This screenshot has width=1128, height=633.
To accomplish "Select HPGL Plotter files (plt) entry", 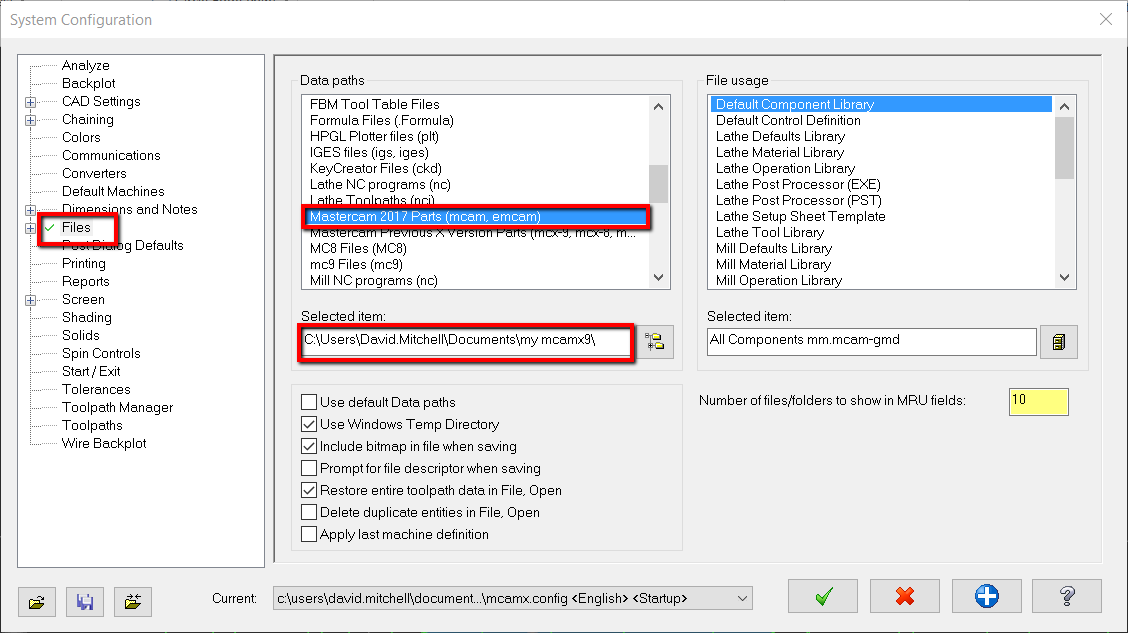I will point(374,136).
